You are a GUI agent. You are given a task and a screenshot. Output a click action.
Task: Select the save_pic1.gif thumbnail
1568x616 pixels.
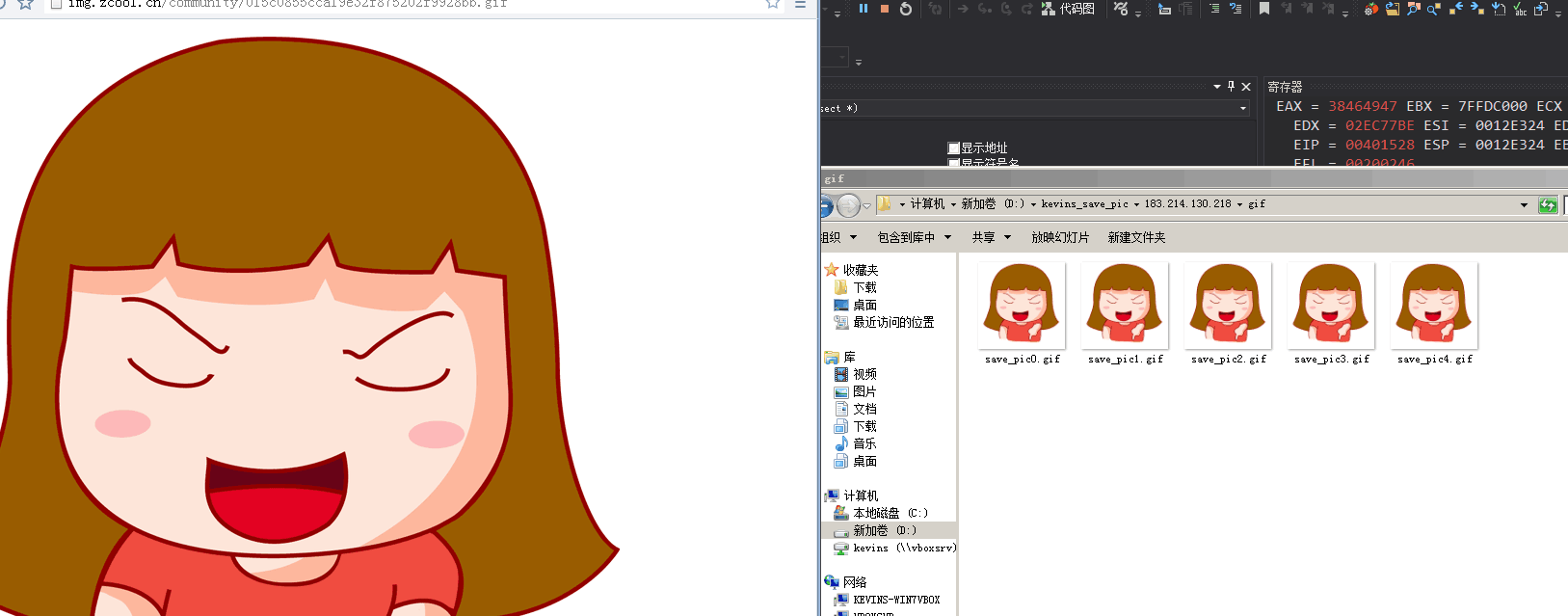coord(1125,306)
